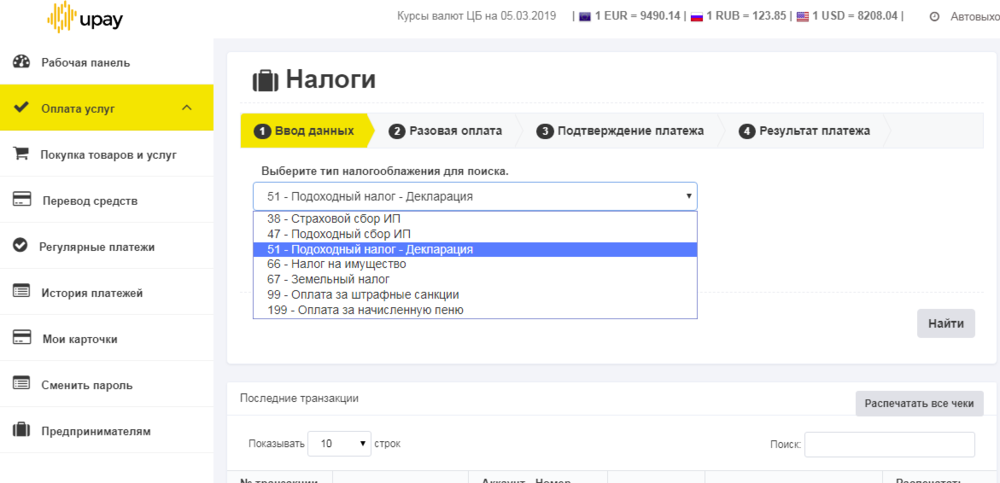1000x483 pixels.
Task: Click the icon beside Сменить пароль
Action: click(20, 384)
